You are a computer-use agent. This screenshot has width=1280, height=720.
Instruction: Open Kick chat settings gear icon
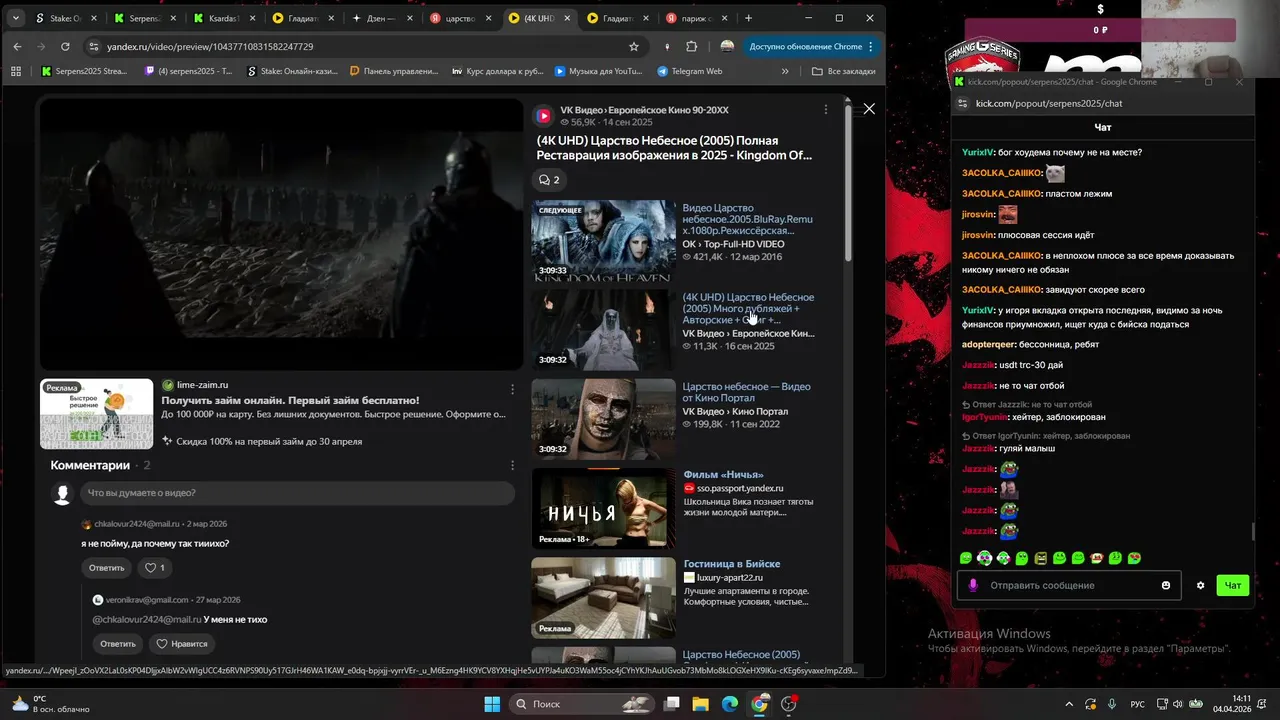[1201, 585]
